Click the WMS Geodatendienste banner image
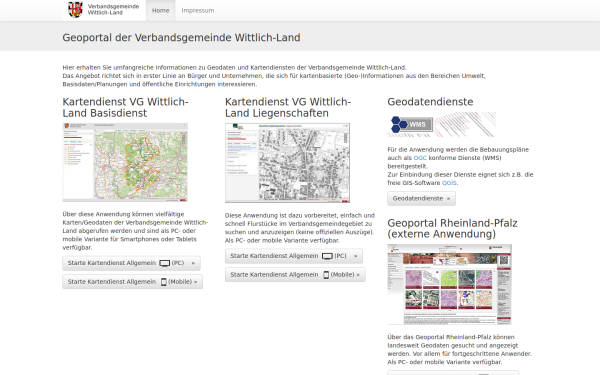This screenshot has width=600, height=375. [442, 124]
